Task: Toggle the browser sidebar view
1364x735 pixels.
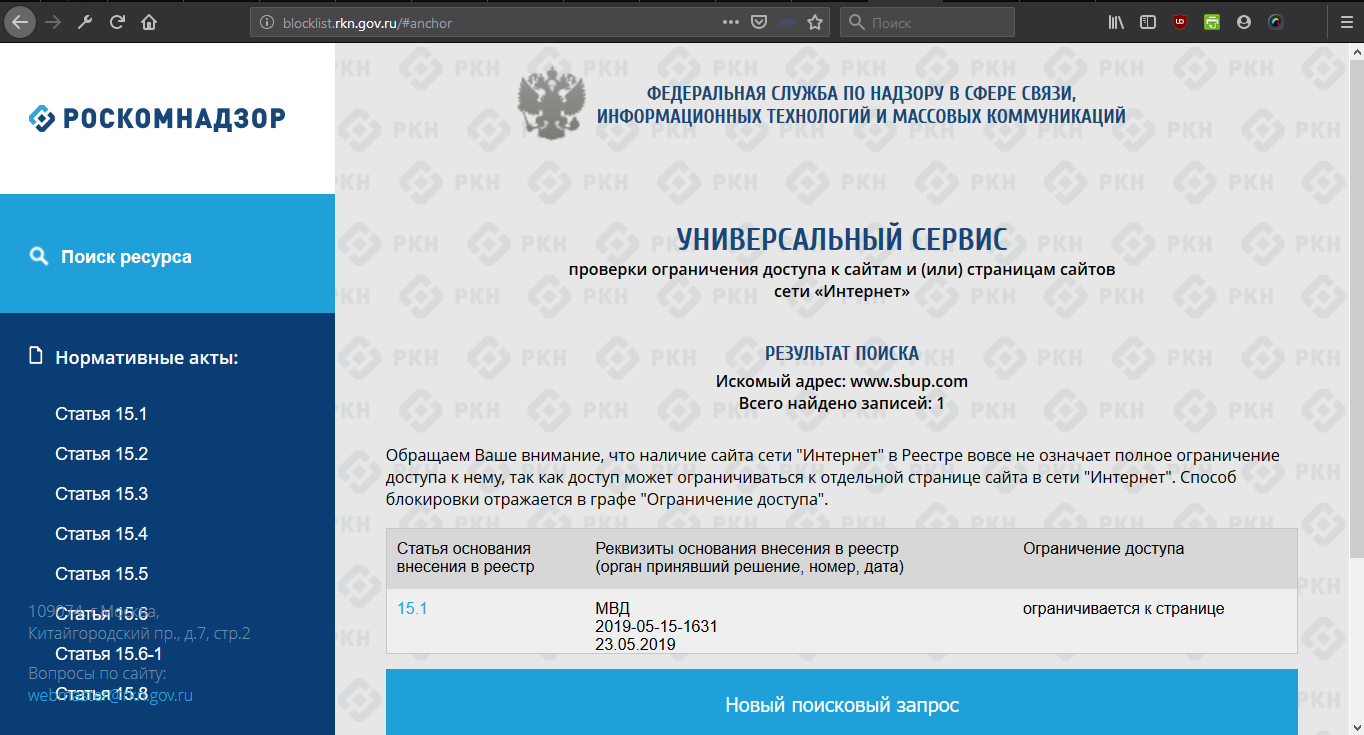Action: coord(1149,22)
